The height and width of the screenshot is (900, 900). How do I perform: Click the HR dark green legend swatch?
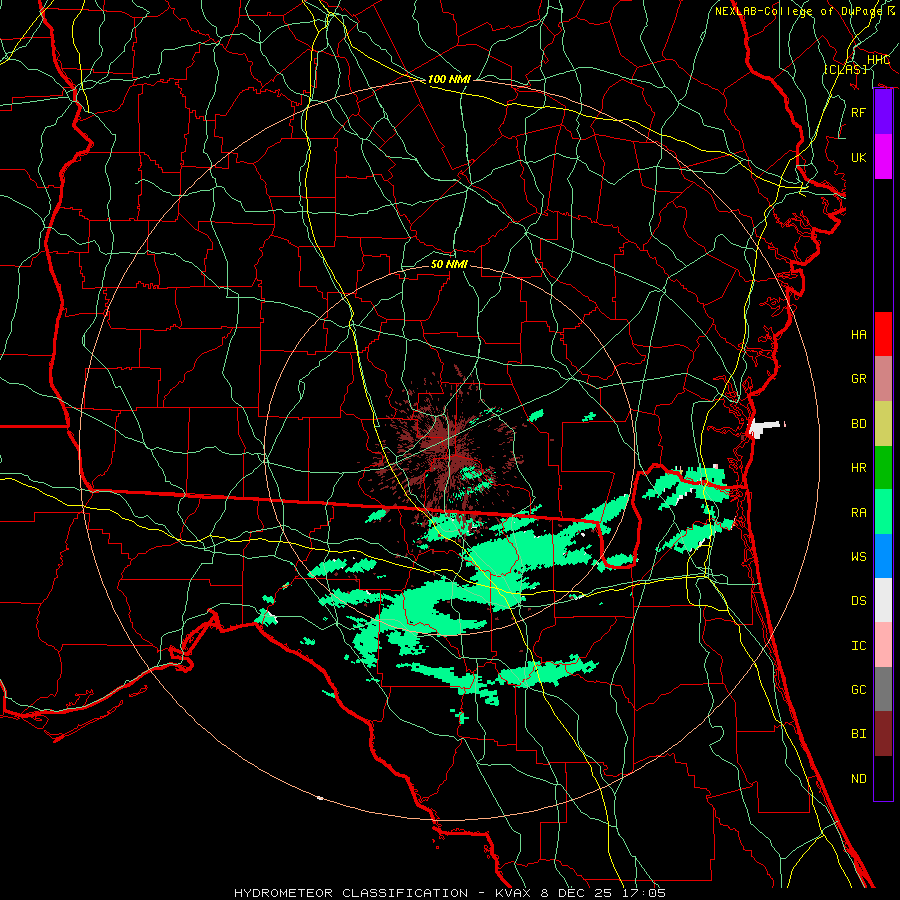tap(883, 467)
